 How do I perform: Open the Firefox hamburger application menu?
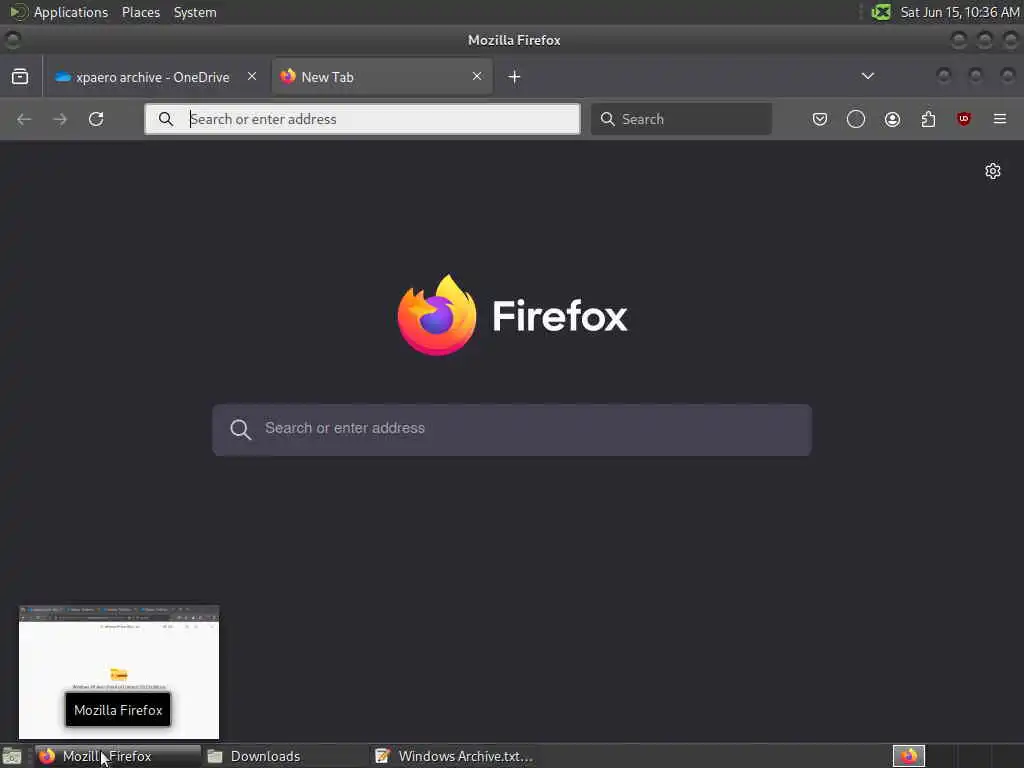point(1000,119)
